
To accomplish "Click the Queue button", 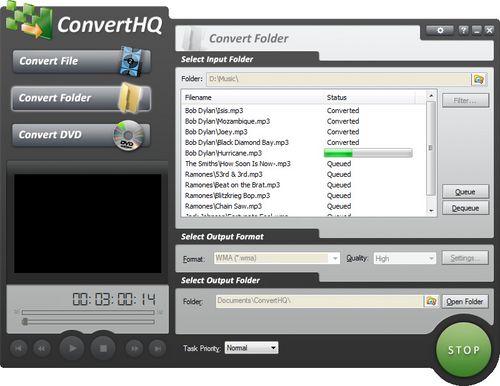I will point(465,192).
